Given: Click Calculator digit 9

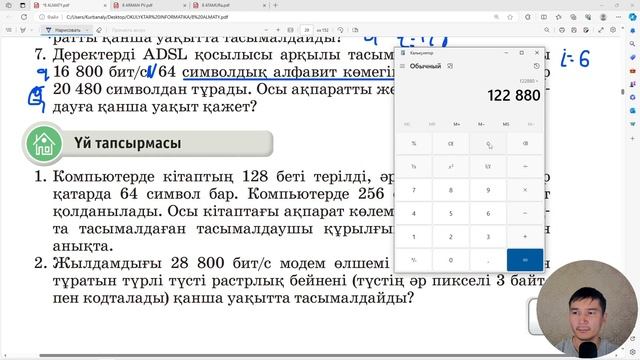Looking at the screenshot, I should coord(488,190).
